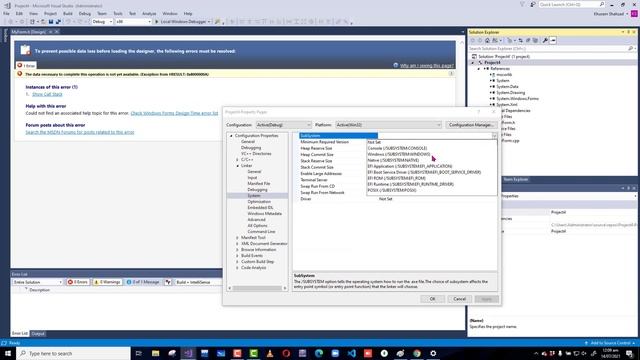
Task: Click the Save icon in the toolbar
Action: tap(51, 22)
